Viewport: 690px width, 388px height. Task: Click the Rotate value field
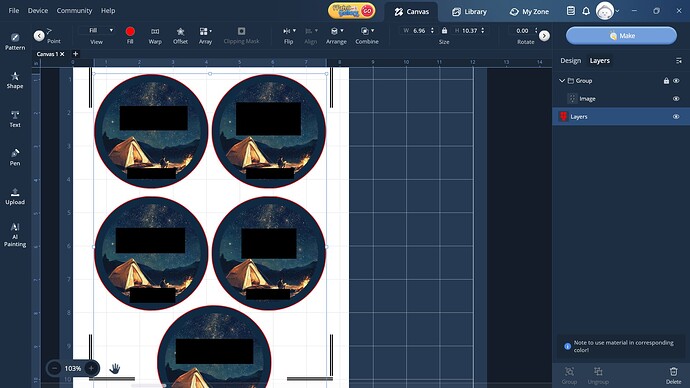click(522, 31)
